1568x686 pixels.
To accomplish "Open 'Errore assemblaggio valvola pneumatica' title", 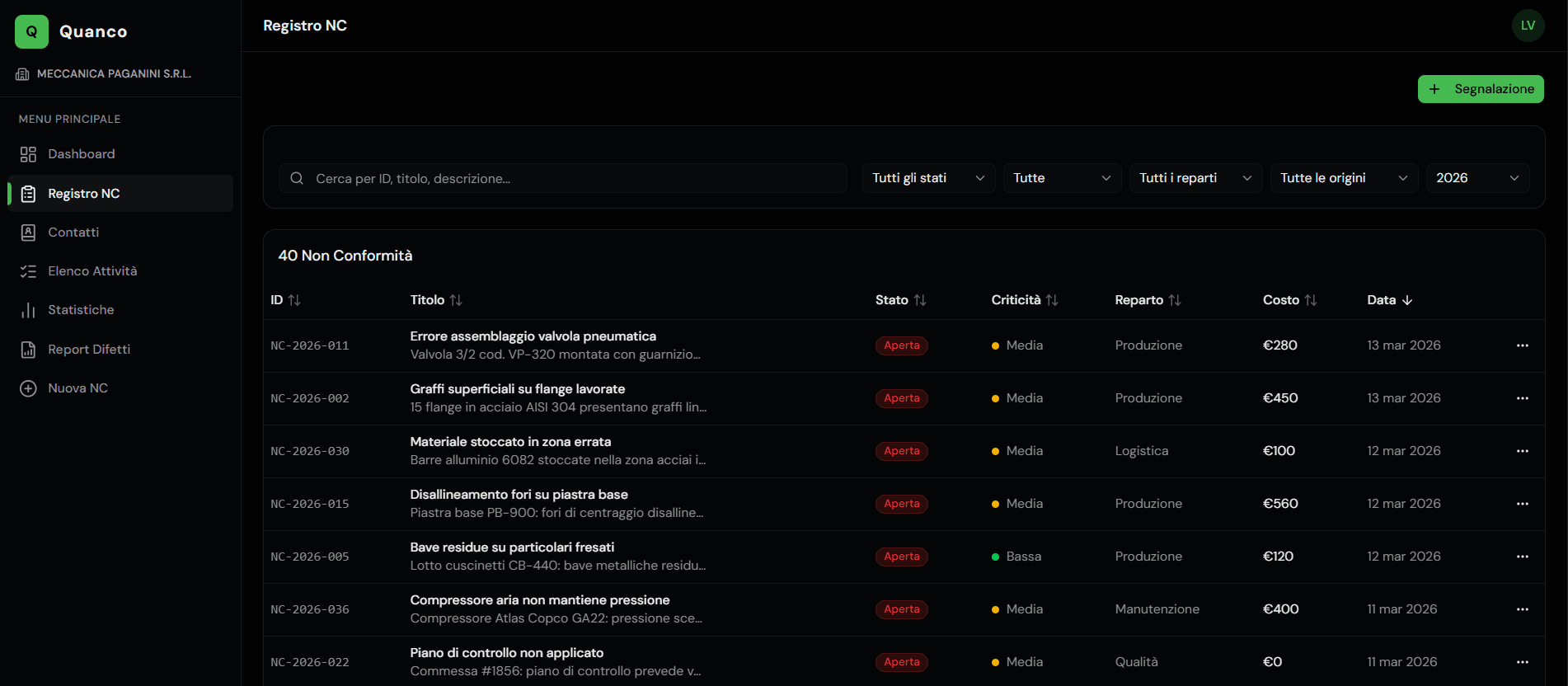I will (533, 336).
